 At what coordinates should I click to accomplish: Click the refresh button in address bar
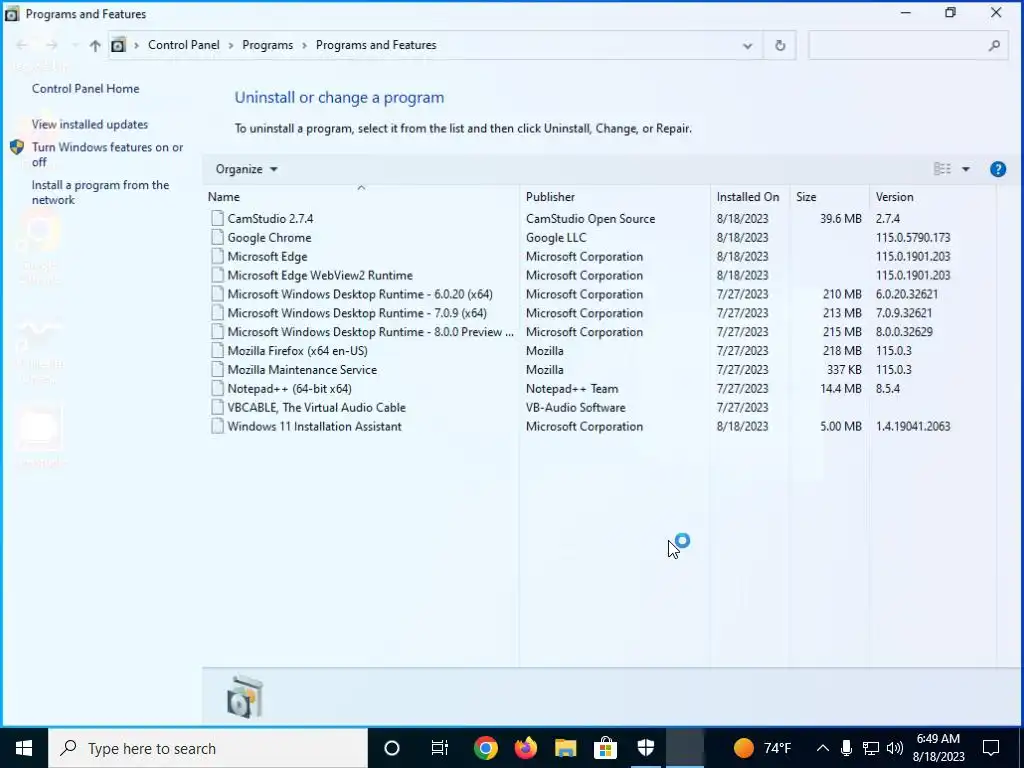[780, 46]
